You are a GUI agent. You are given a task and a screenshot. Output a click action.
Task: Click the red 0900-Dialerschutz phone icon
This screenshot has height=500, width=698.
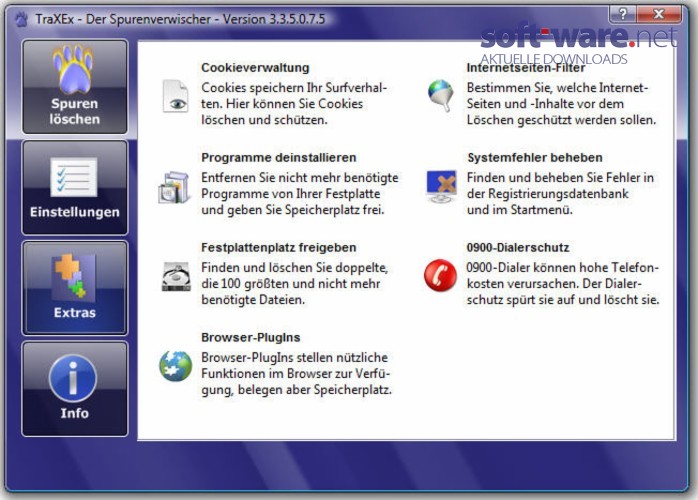440,276
